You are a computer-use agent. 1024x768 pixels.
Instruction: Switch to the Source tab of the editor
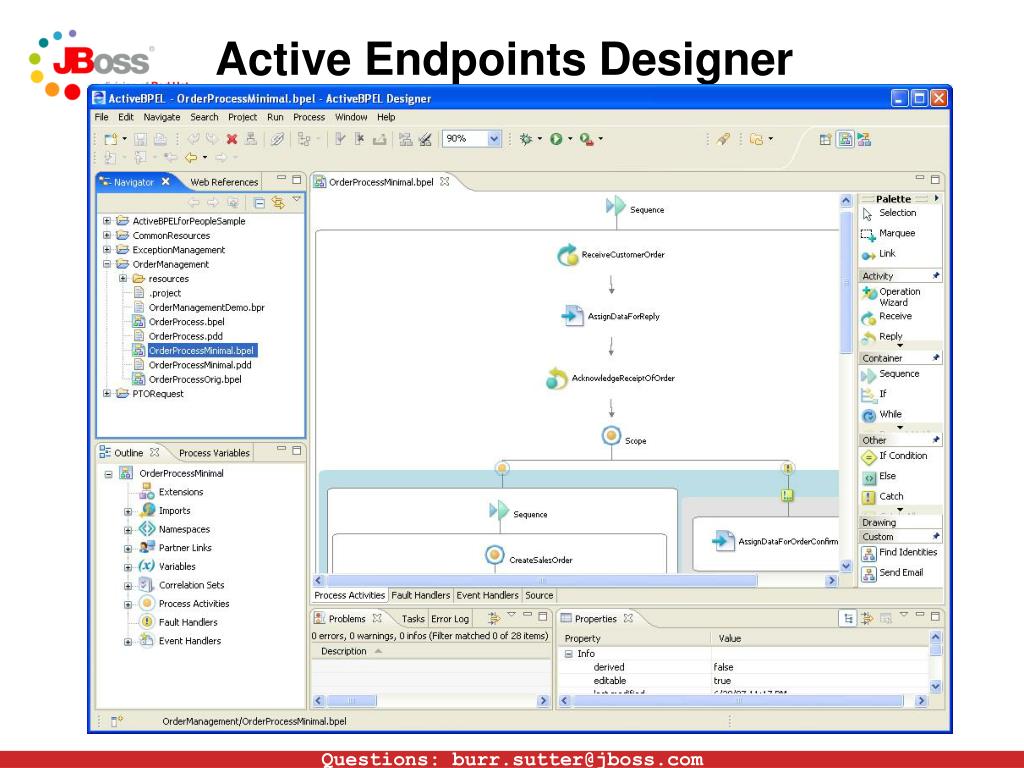click(539, 596)
